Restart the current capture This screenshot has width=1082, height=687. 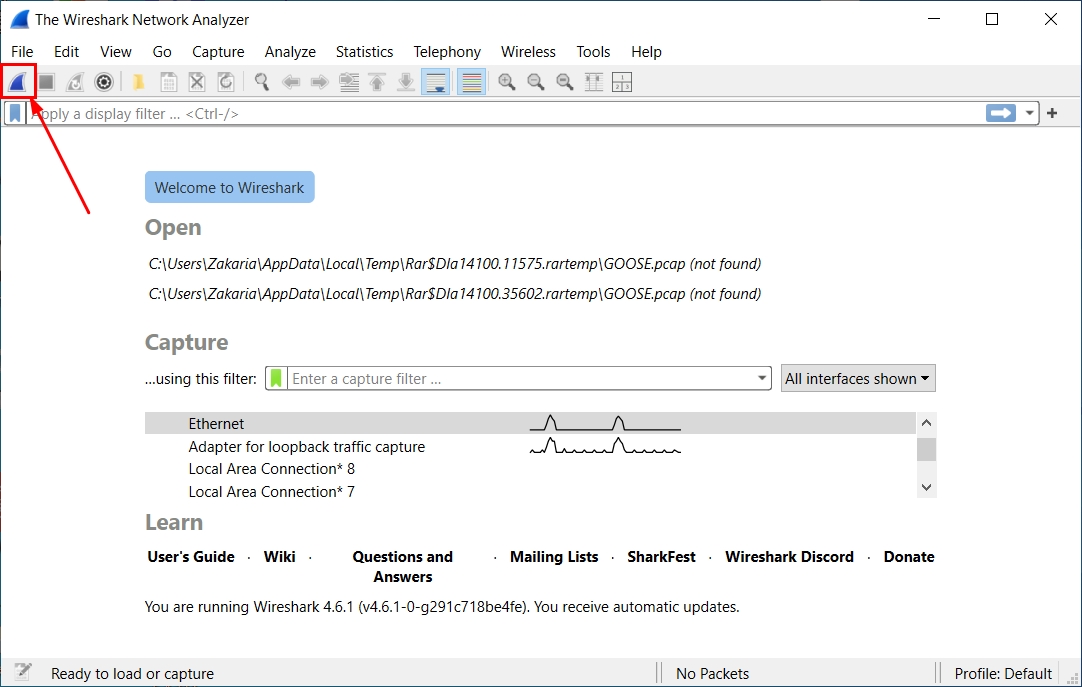point(75,82)
